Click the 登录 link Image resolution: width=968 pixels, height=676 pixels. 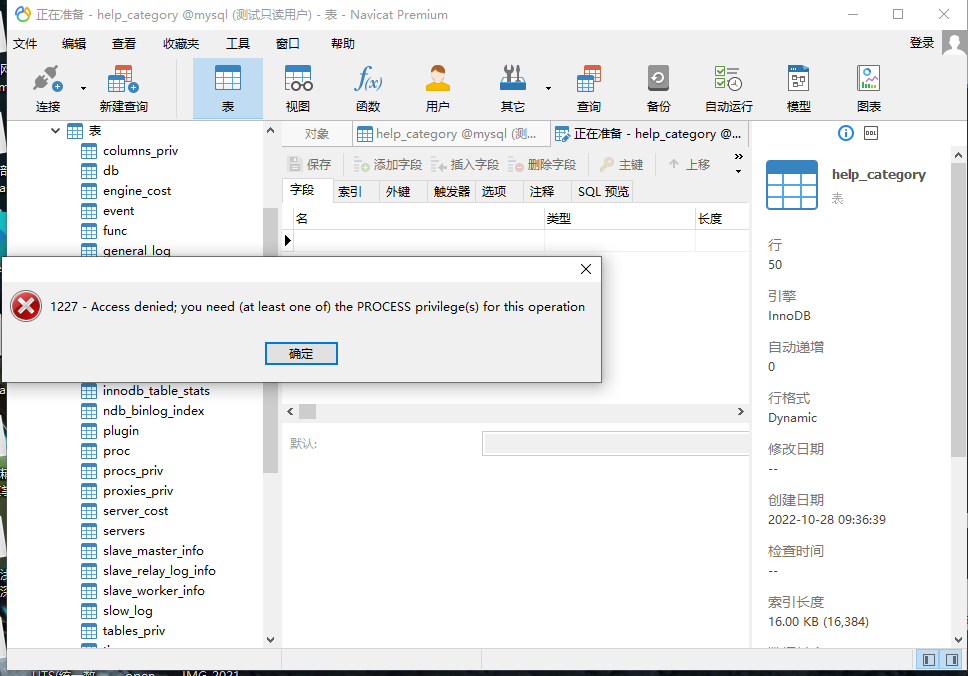click(922, 43)
